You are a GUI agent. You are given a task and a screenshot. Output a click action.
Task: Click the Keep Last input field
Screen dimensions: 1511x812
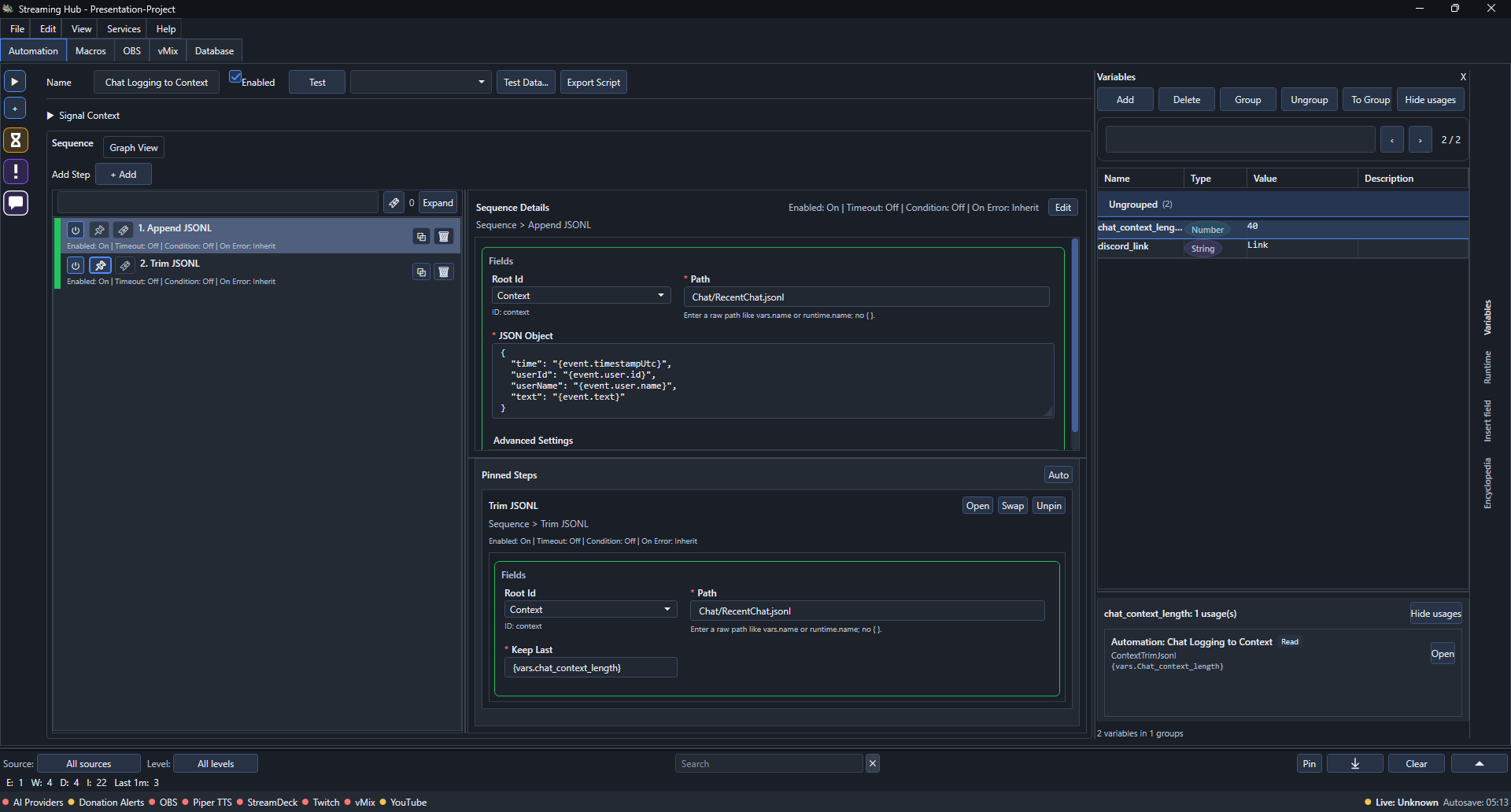(590, 667)
